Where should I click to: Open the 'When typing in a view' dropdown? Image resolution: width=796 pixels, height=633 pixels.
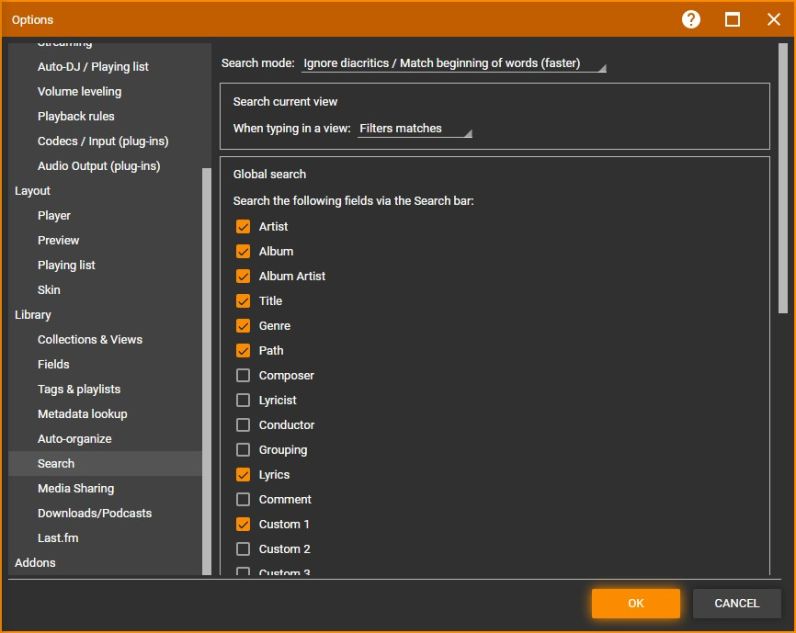coord(415,129)
